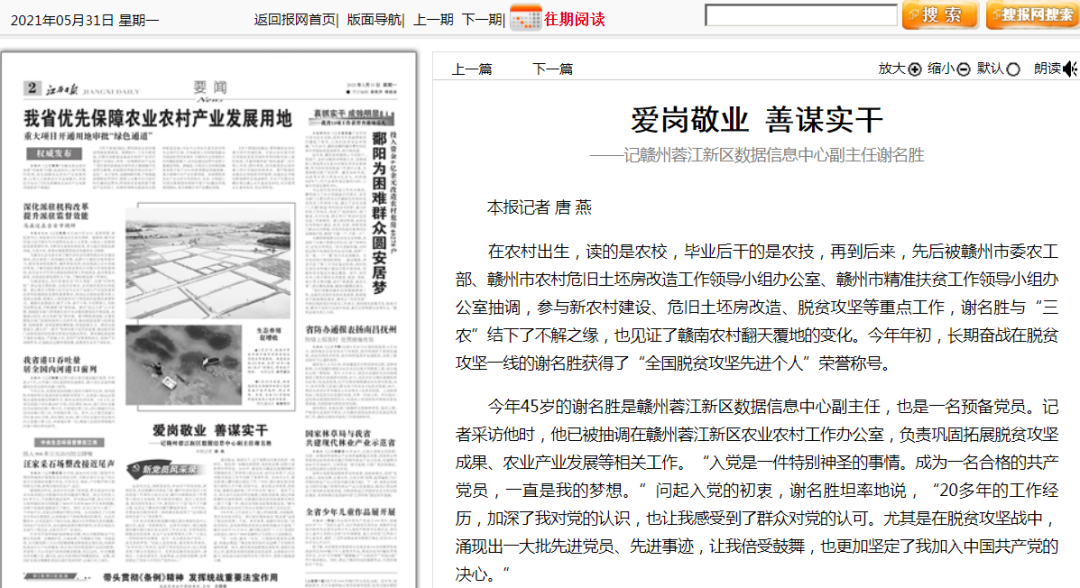Click 默认 text to reset font
This screenshot has height=588, width=1080.
click(990, 68)
